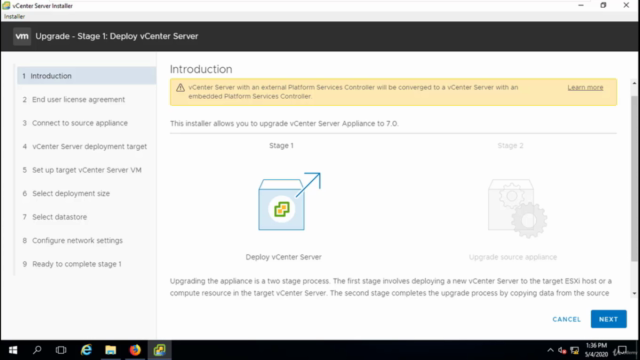Show hidden system tray icons
The image size is (640, 360).
click(550, 350)
